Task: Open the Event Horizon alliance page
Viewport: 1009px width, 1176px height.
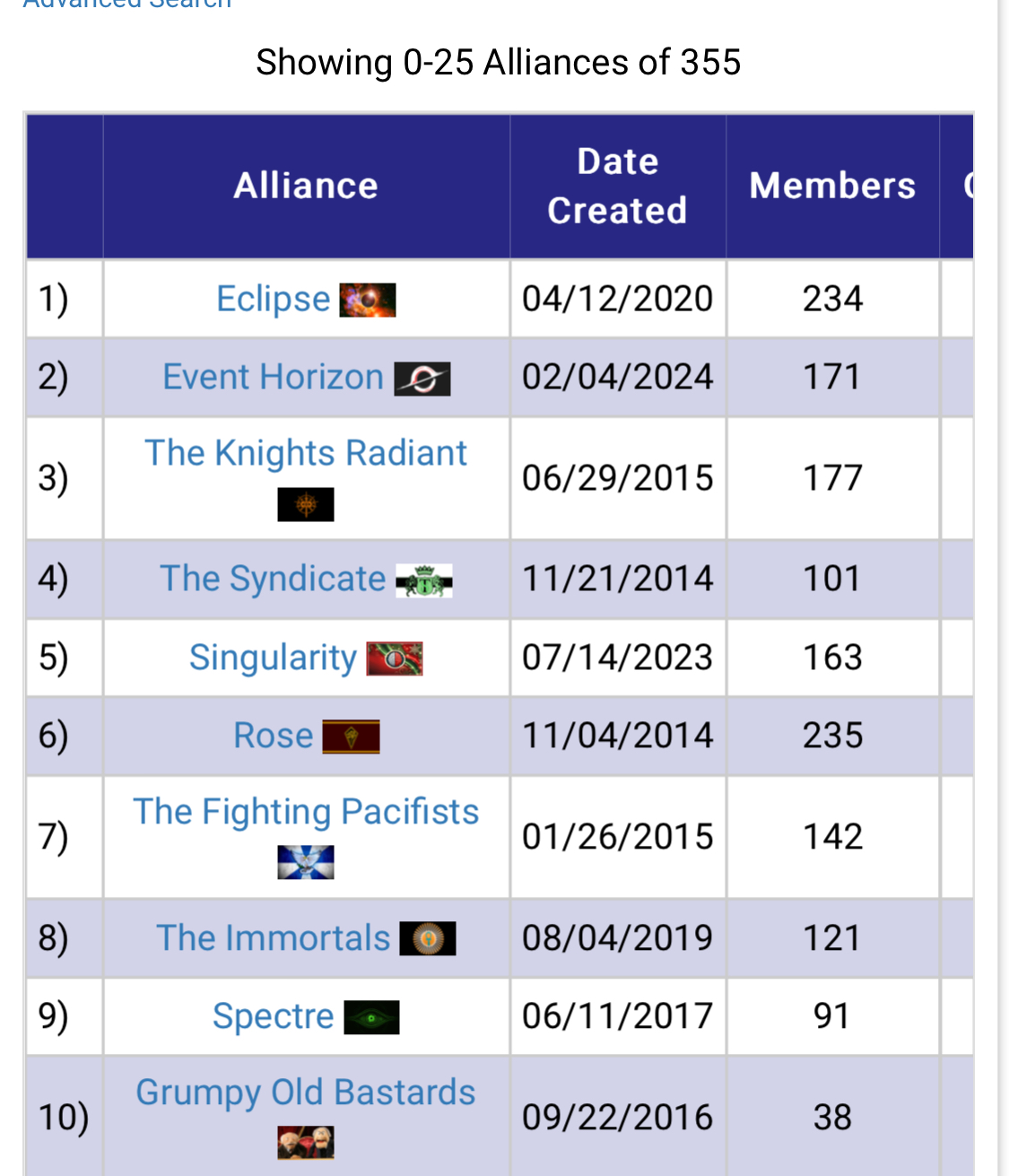Action: click(274, 377)
